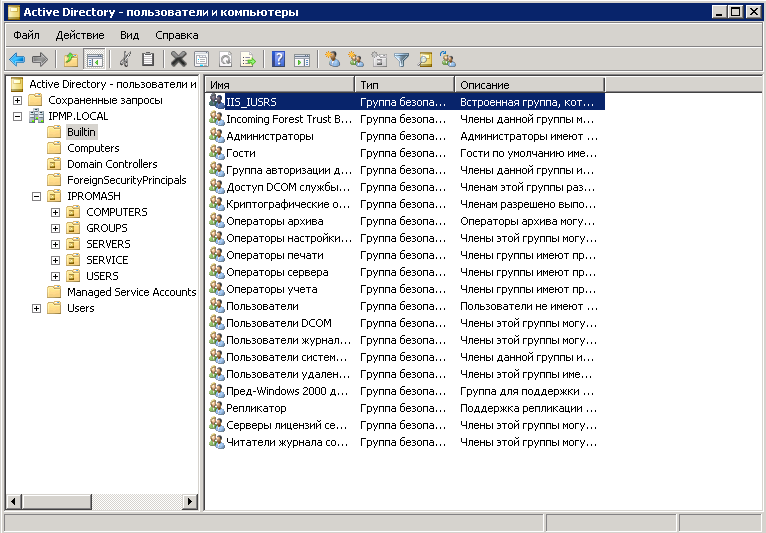
Task: Select ForeignSecurityPrincipals container
Action: (x=127, y=180)
